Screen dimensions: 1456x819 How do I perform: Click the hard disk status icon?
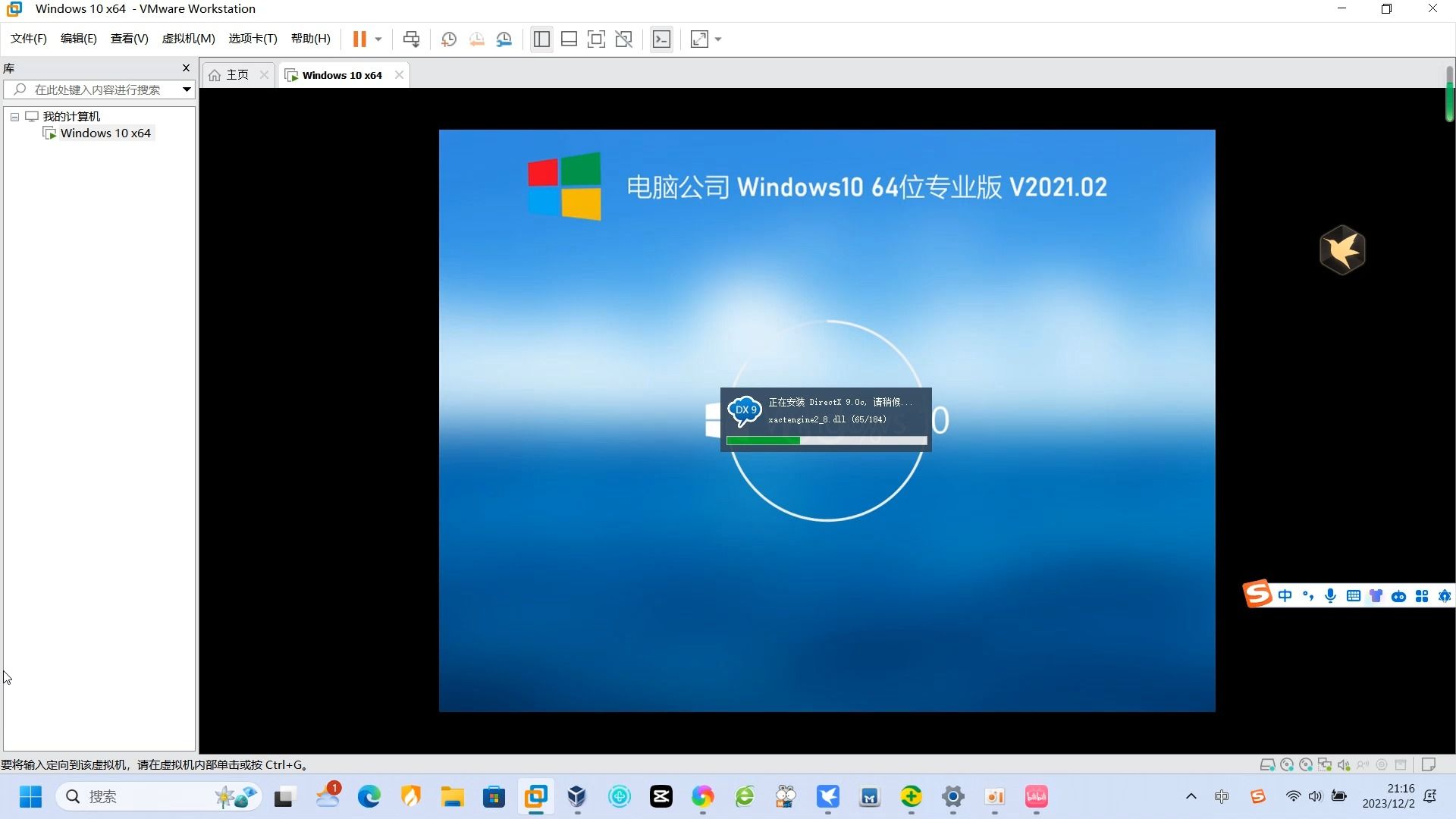[x=1267, y=764]
